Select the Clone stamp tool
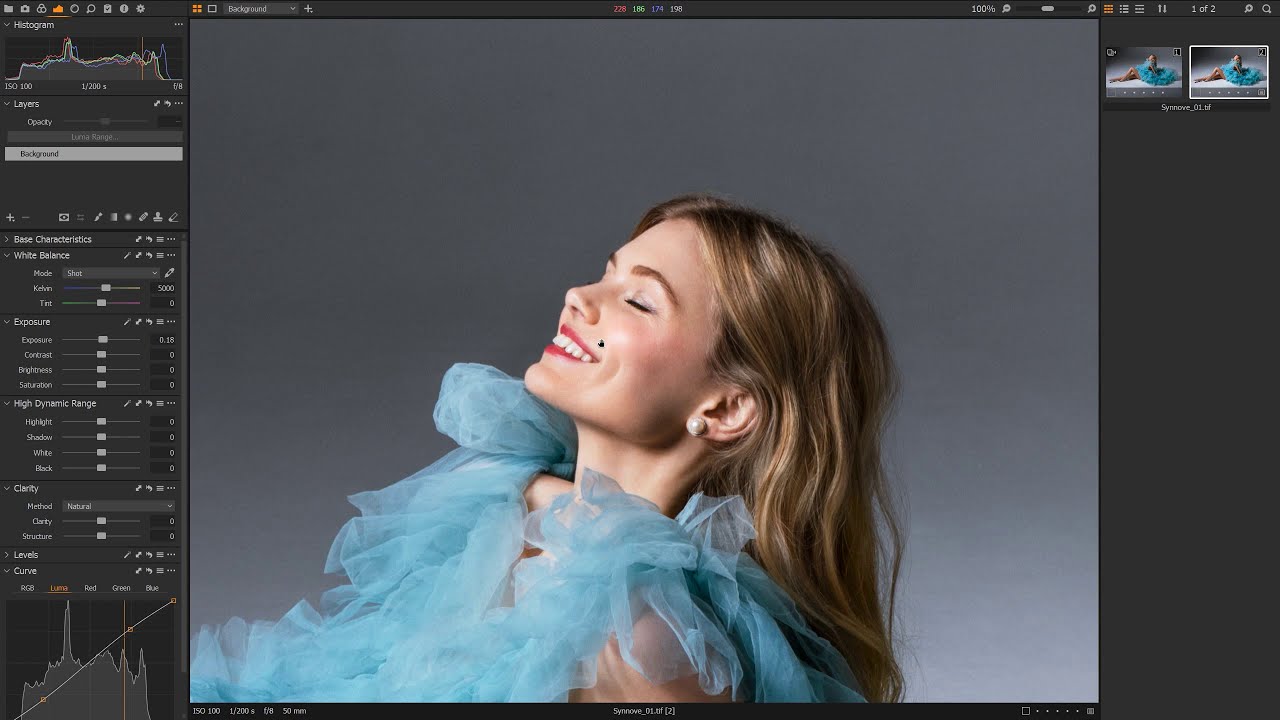This screenshot has height=720, width=1280. pyautogui.click(x=158, y=217)
